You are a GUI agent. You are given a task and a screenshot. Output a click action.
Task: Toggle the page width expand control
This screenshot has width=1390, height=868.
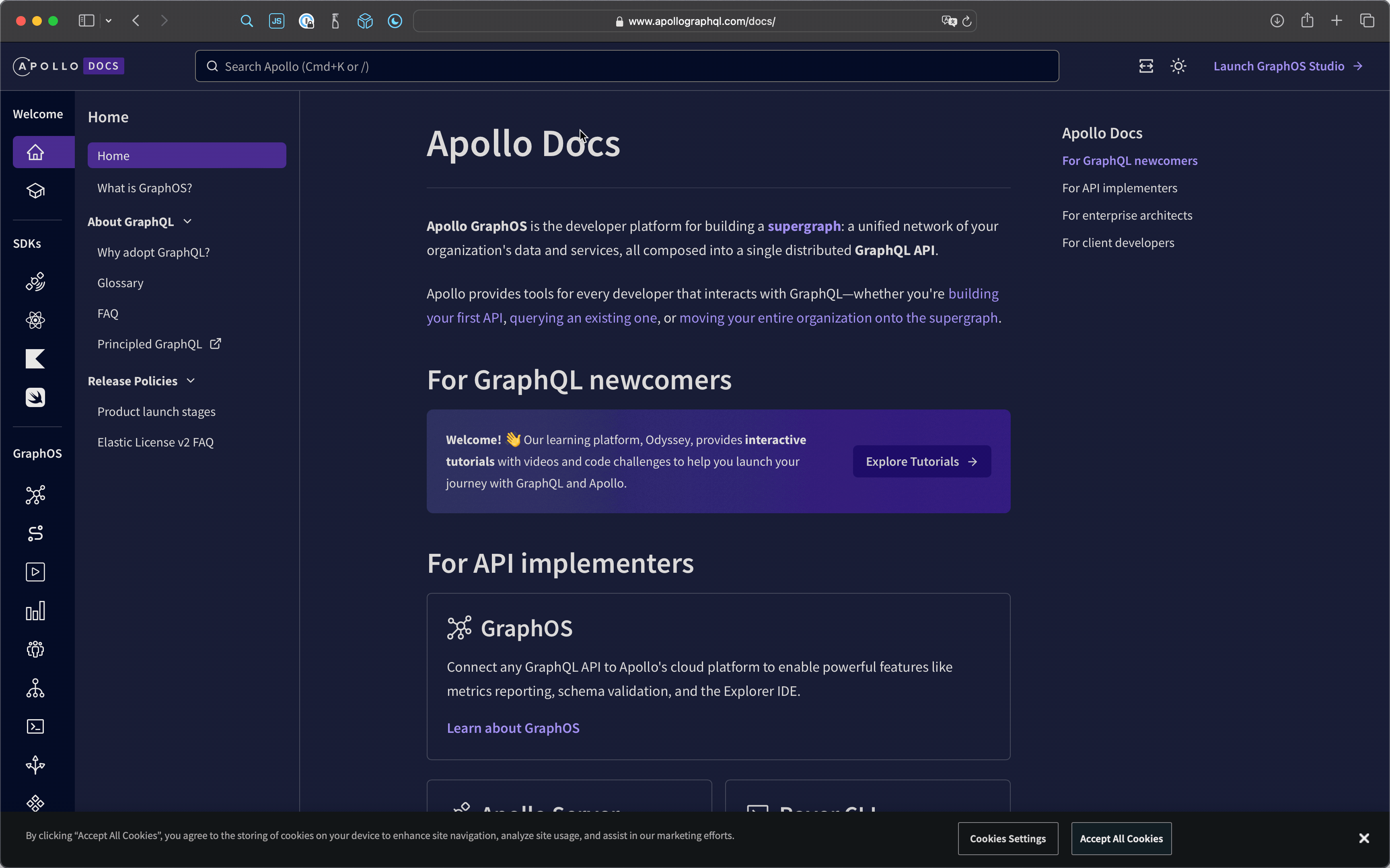[1146, 66]
